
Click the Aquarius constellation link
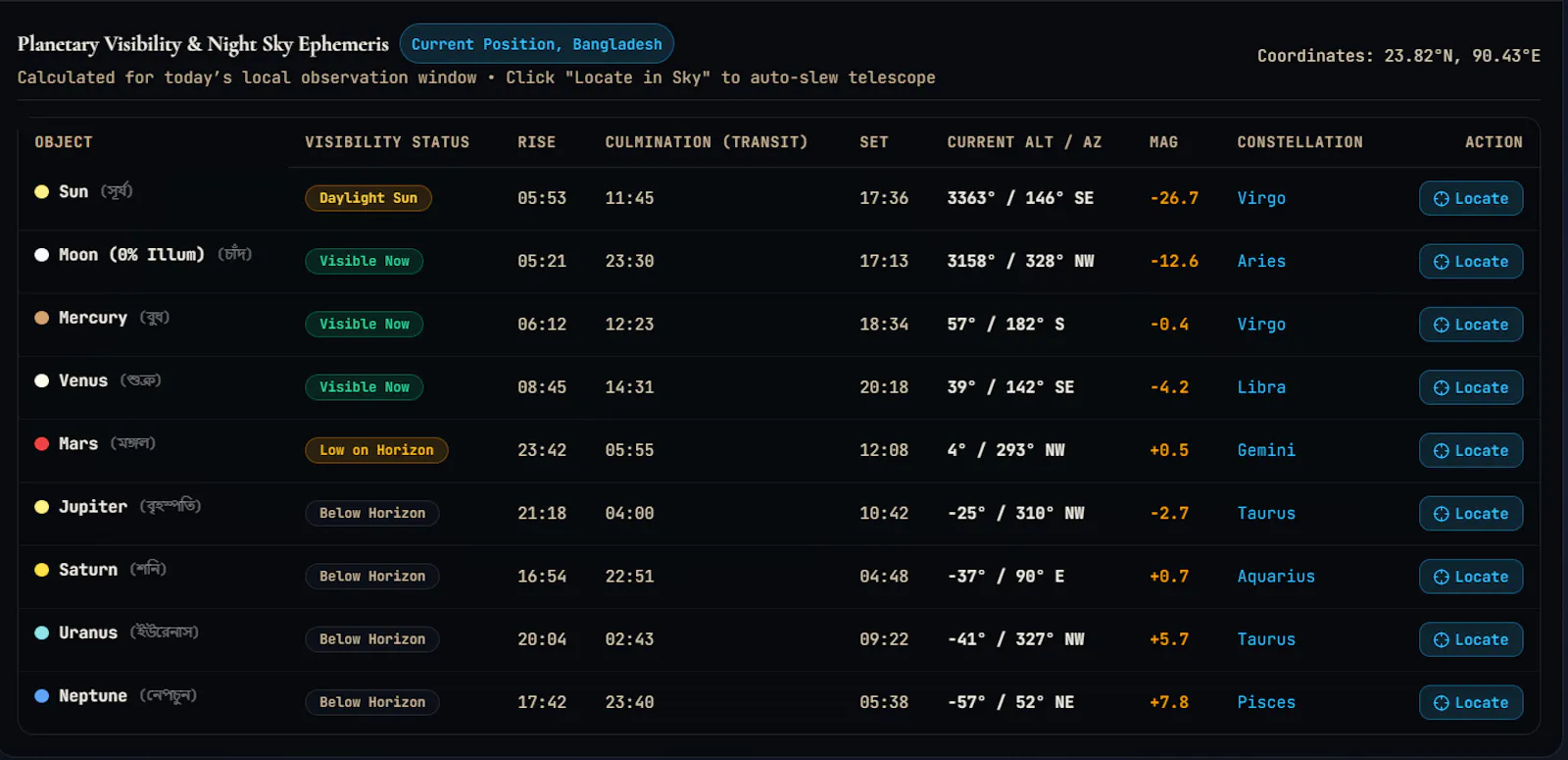pyautogui.click(x=1276, y=577)
